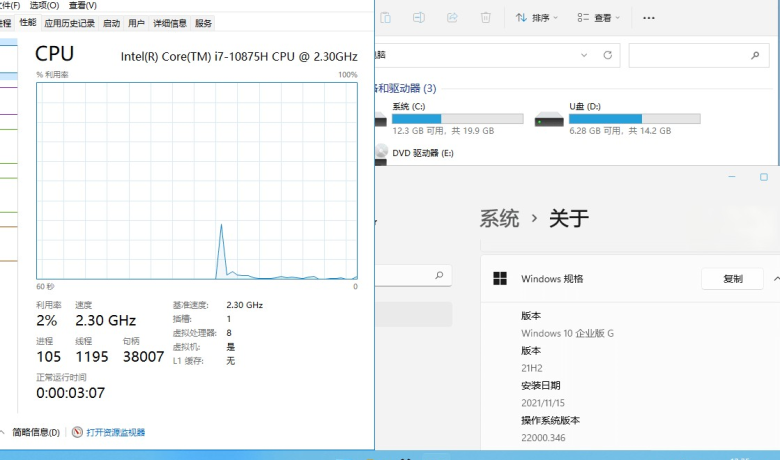Click the OS build 22000.346 value
This screenshot has height=460, width=780.
click(543, 438)
